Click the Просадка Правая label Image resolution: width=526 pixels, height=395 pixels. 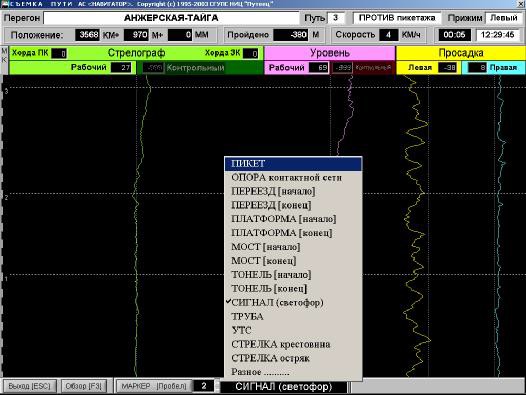503,67
